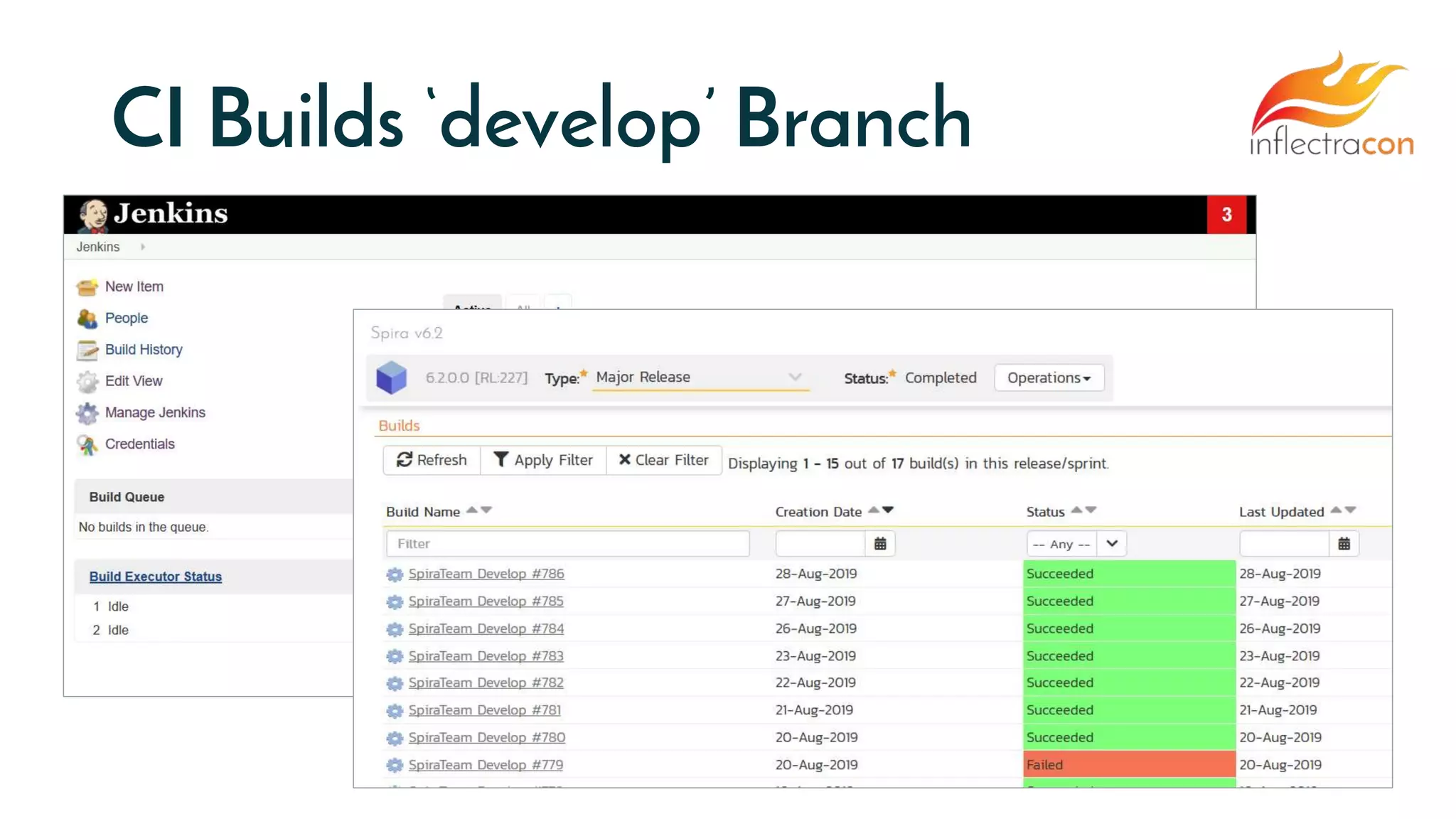Image resolution: width=1456 pixels, height=819 pixels.
Task: Click build icon beside SpiraTeam Develop #785
Action: [x=395, y=602]
